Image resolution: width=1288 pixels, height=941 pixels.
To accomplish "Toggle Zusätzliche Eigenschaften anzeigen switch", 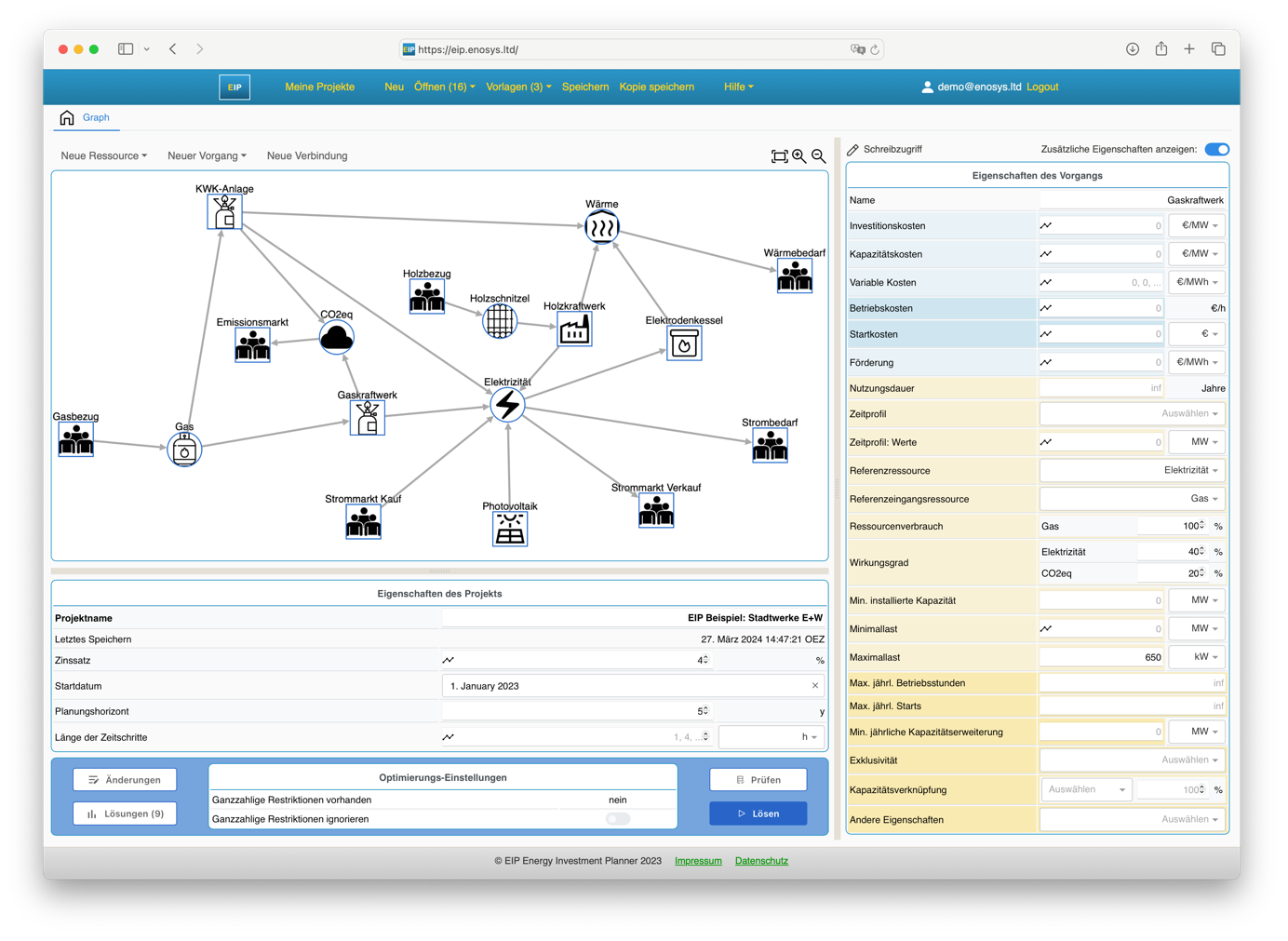I will [x=1216, y=149].
